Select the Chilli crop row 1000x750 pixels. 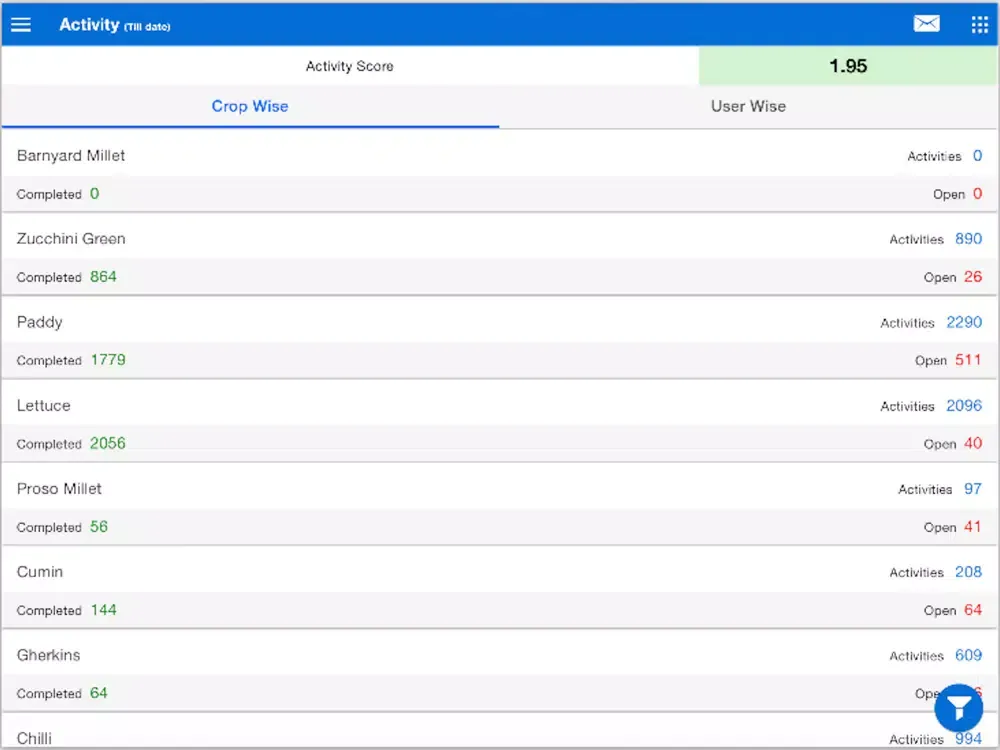(500, 732)
